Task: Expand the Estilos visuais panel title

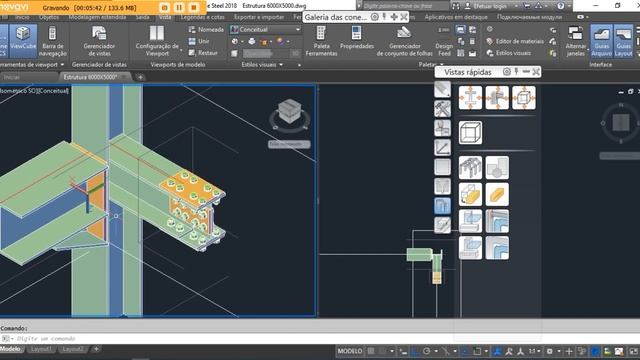Action: coord(262,64)
